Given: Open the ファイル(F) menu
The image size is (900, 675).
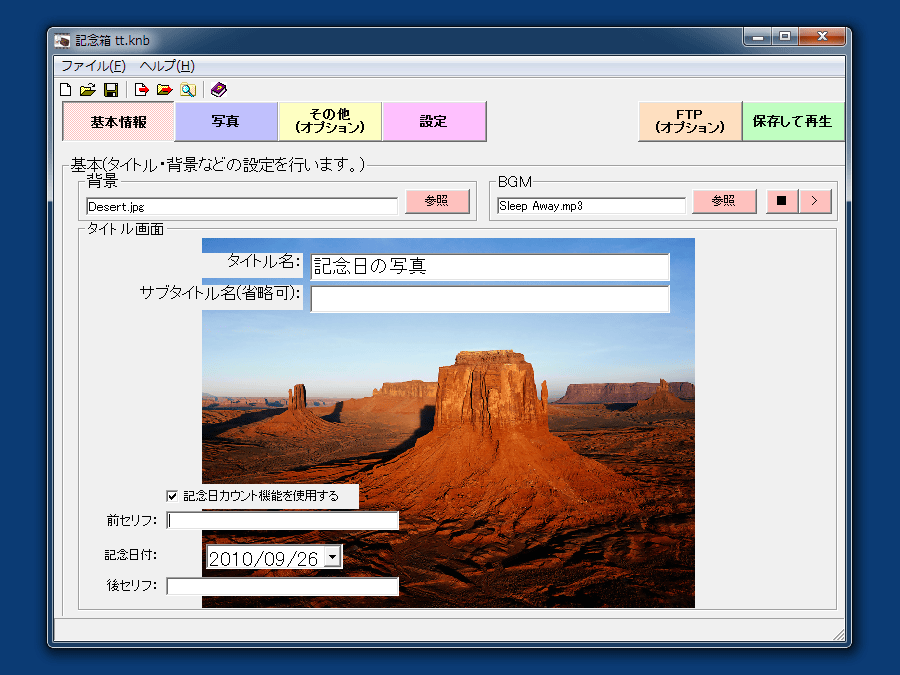Looking at the screenshot, I should tap(94, 66).
